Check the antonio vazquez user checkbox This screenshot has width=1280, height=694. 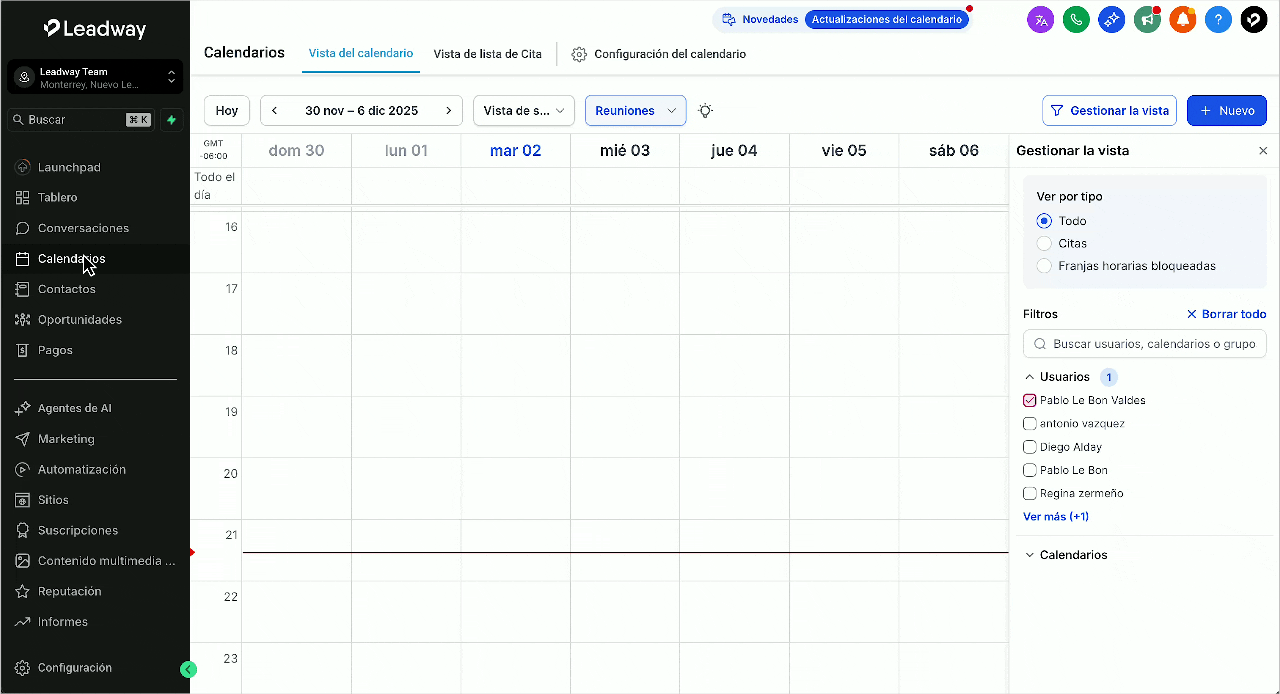[x=1030, y=424]
